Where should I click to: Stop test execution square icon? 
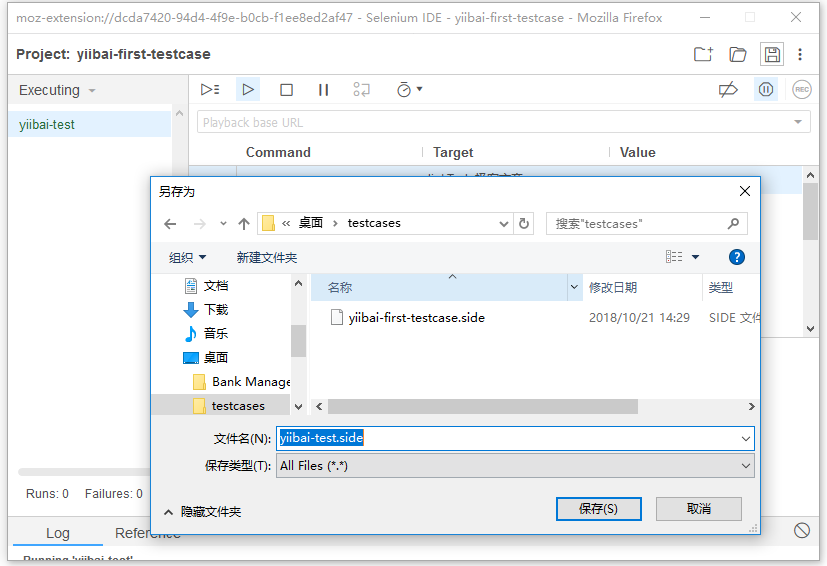[x=286, y=90]
